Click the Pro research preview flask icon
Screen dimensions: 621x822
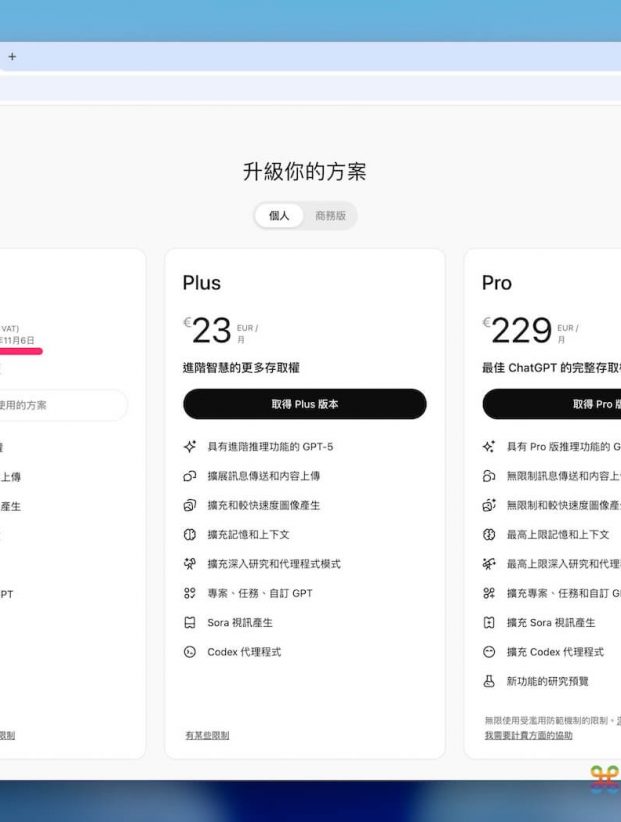tap(489, 681)
